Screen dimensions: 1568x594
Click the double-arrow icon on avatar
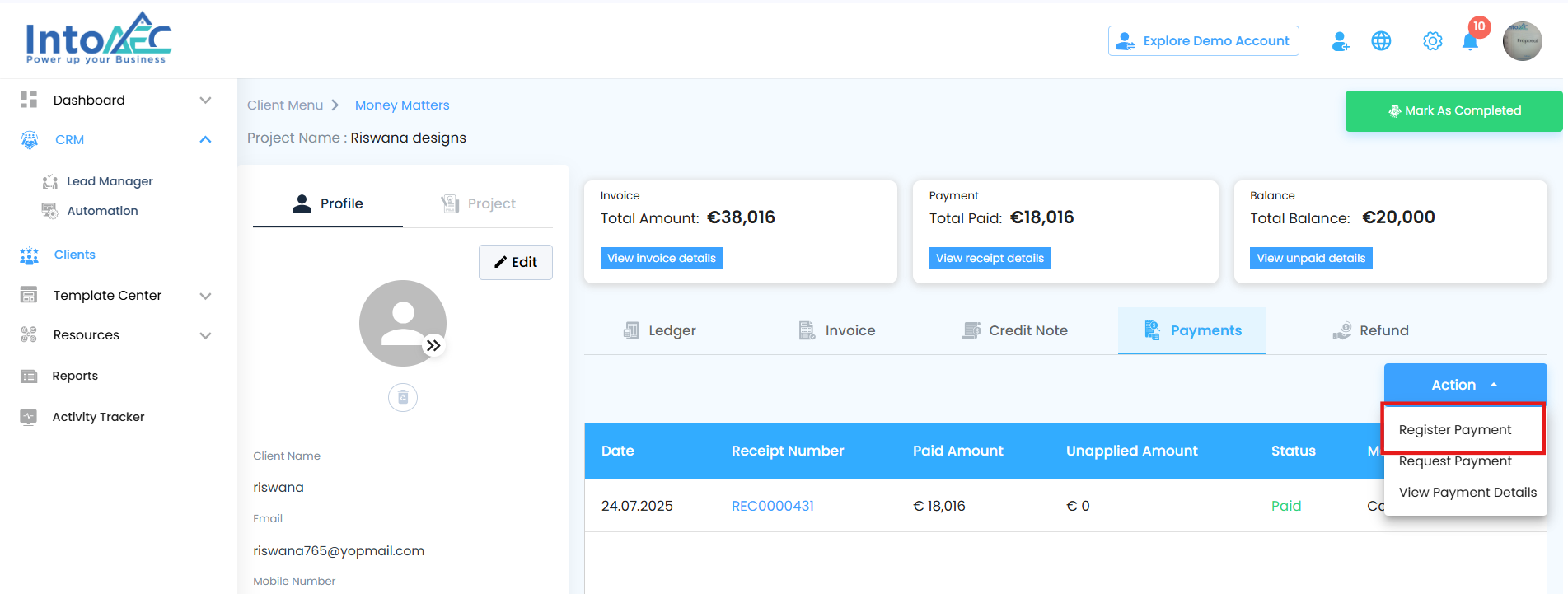click(433, 346)
